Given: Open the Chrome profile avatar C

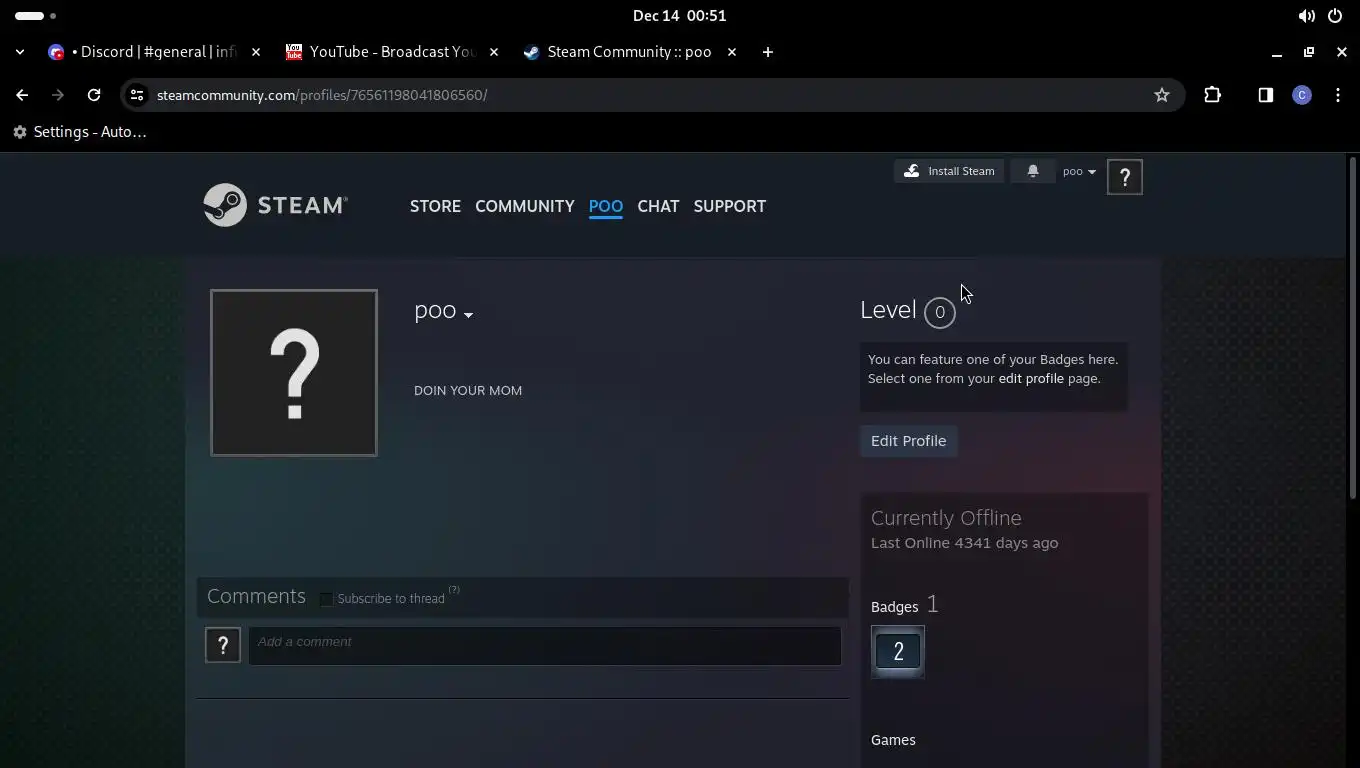Looking at the screenshot, I should [1301, 95].
